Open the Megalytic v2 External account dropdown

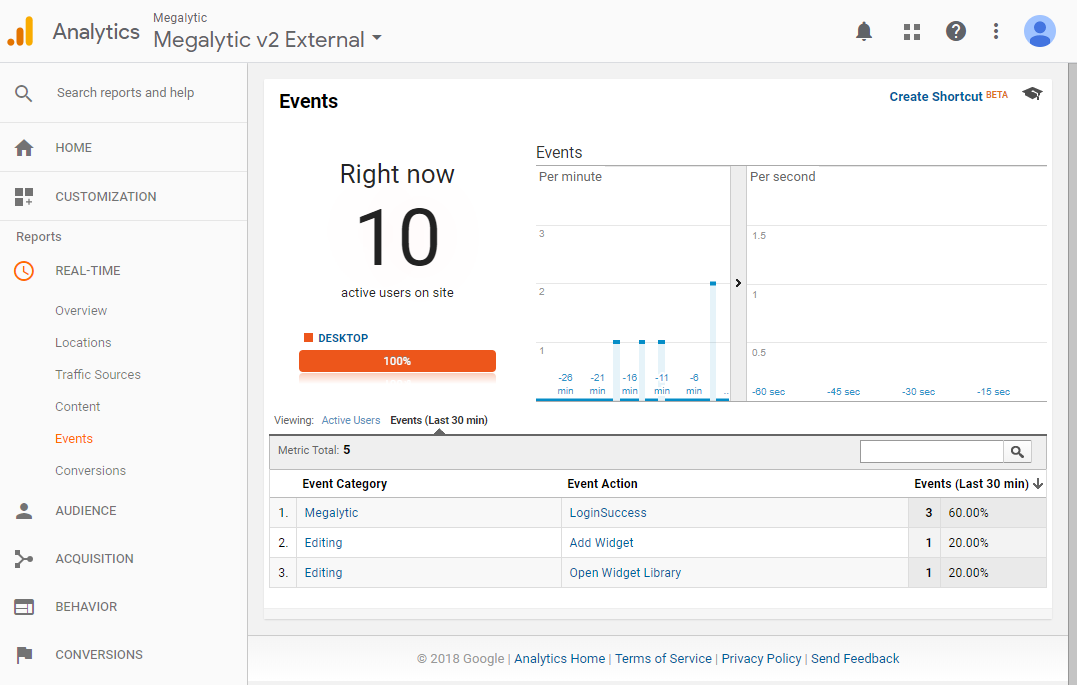(267, 40)
